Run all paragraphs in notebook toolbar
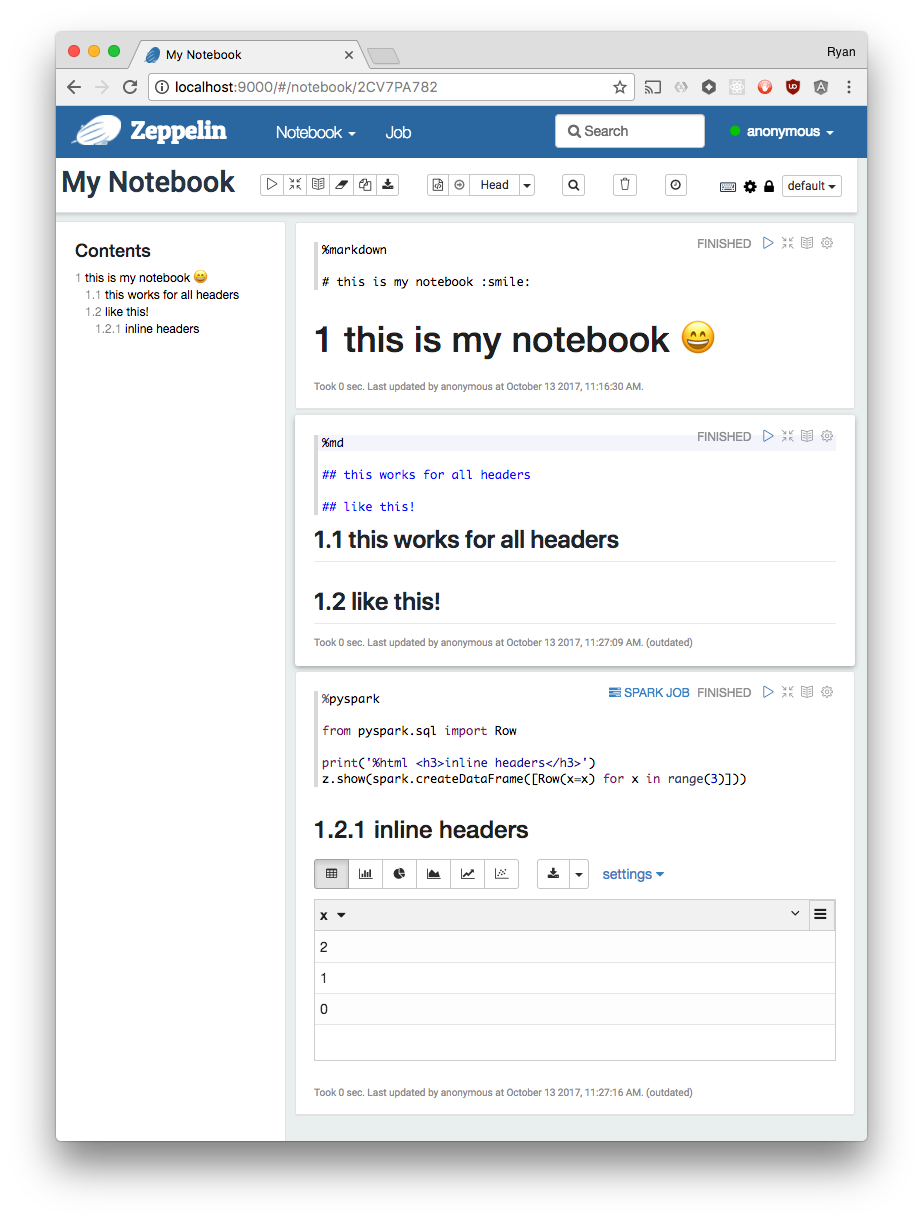Viewport: 923px width, 1221px height. [272, 185]
